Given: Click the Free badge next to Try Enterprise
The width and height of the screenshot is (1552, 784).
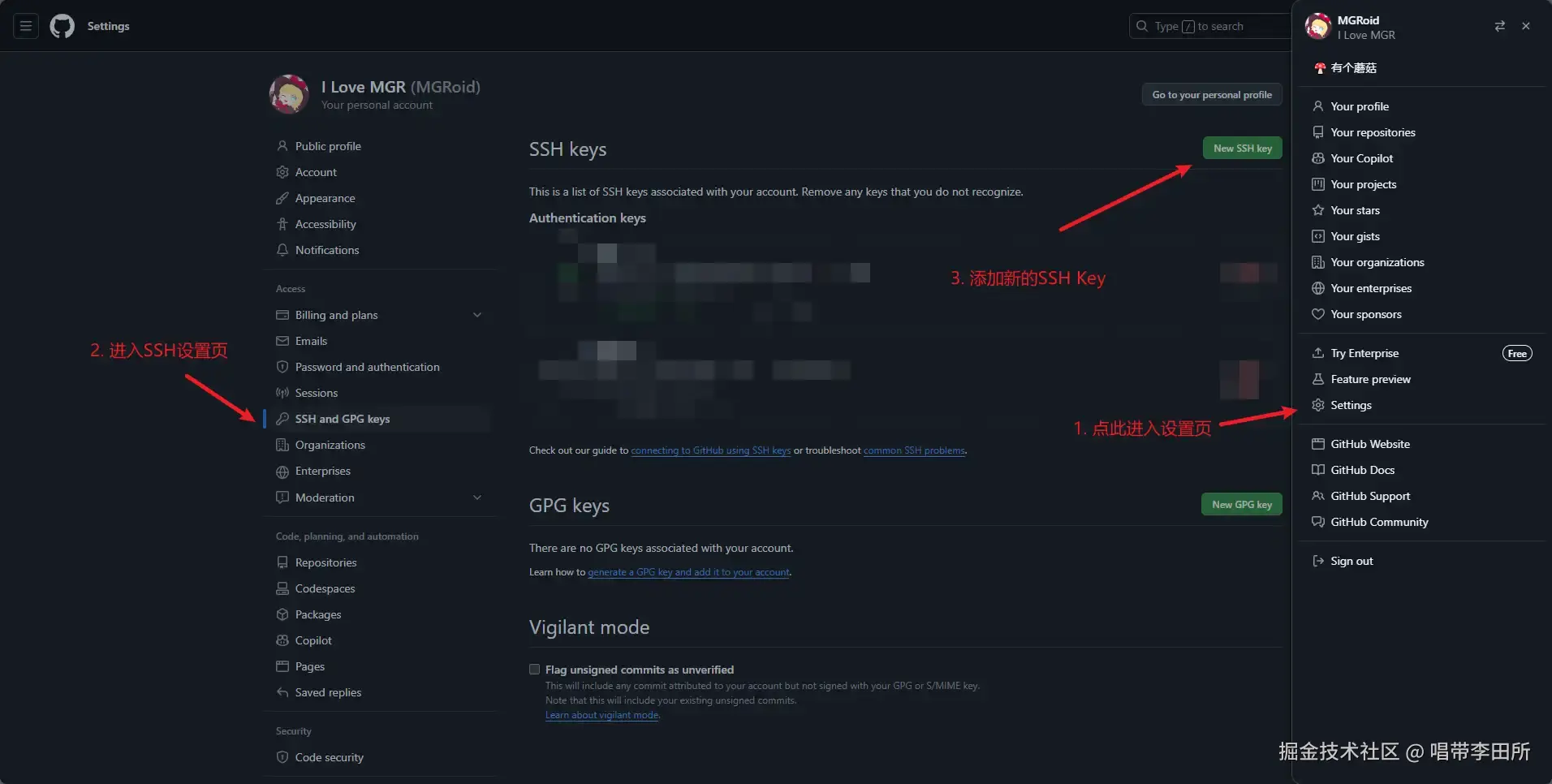Looking at the screenshot, I should (1517, 353).
